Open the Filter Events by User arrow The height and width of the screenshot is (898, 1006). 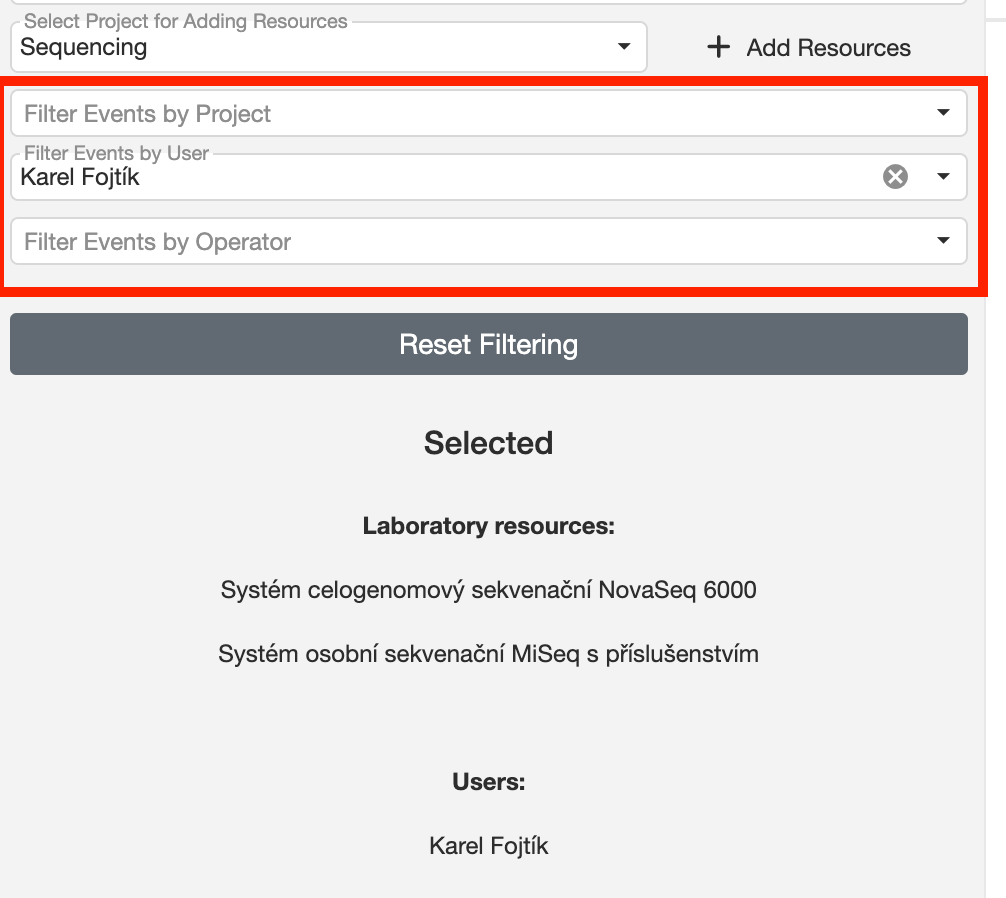(x=943, y=177)
